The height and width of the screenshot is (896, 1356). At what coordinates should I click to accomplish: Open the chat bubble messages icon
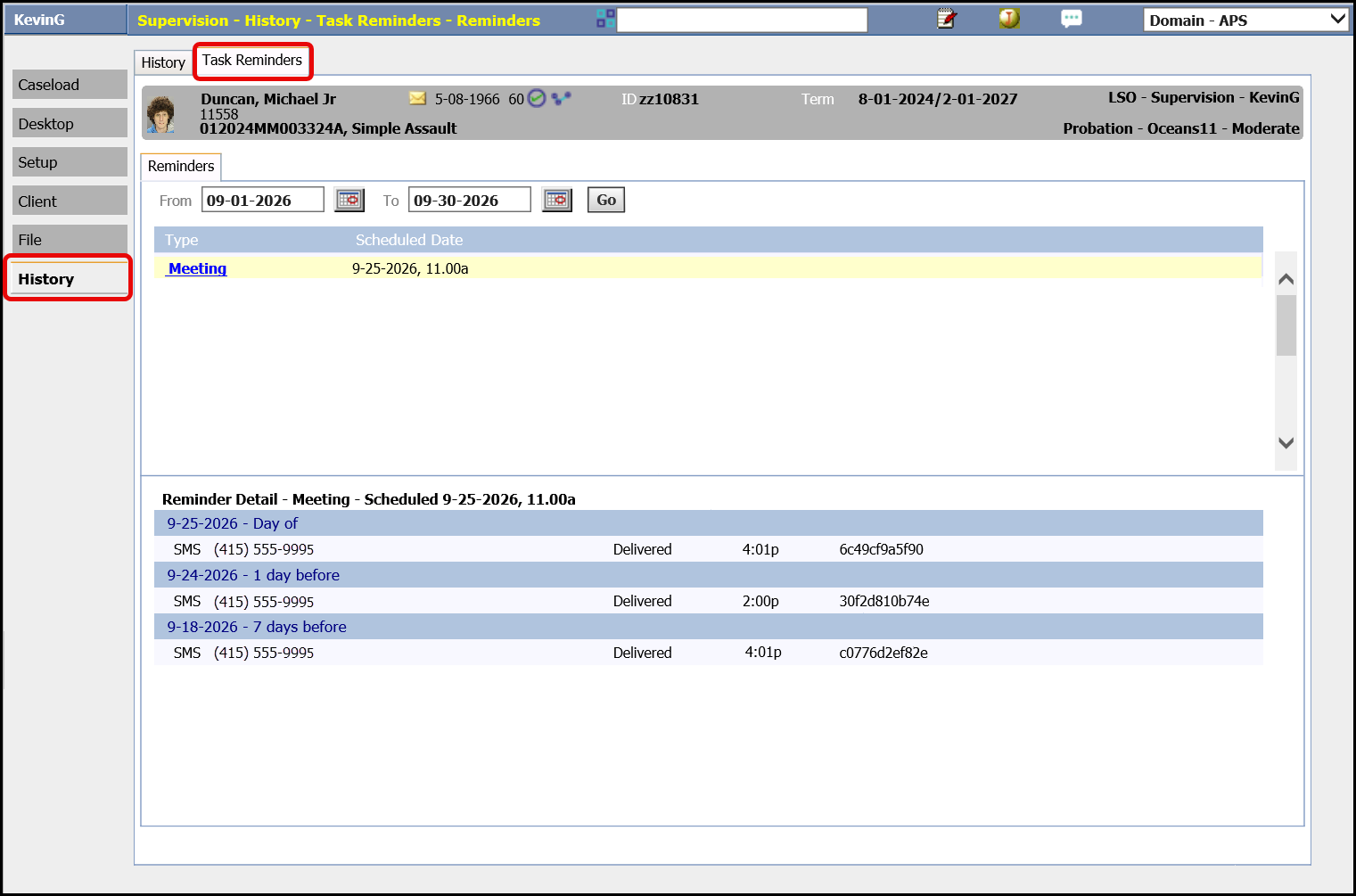tap(1072, 19)
